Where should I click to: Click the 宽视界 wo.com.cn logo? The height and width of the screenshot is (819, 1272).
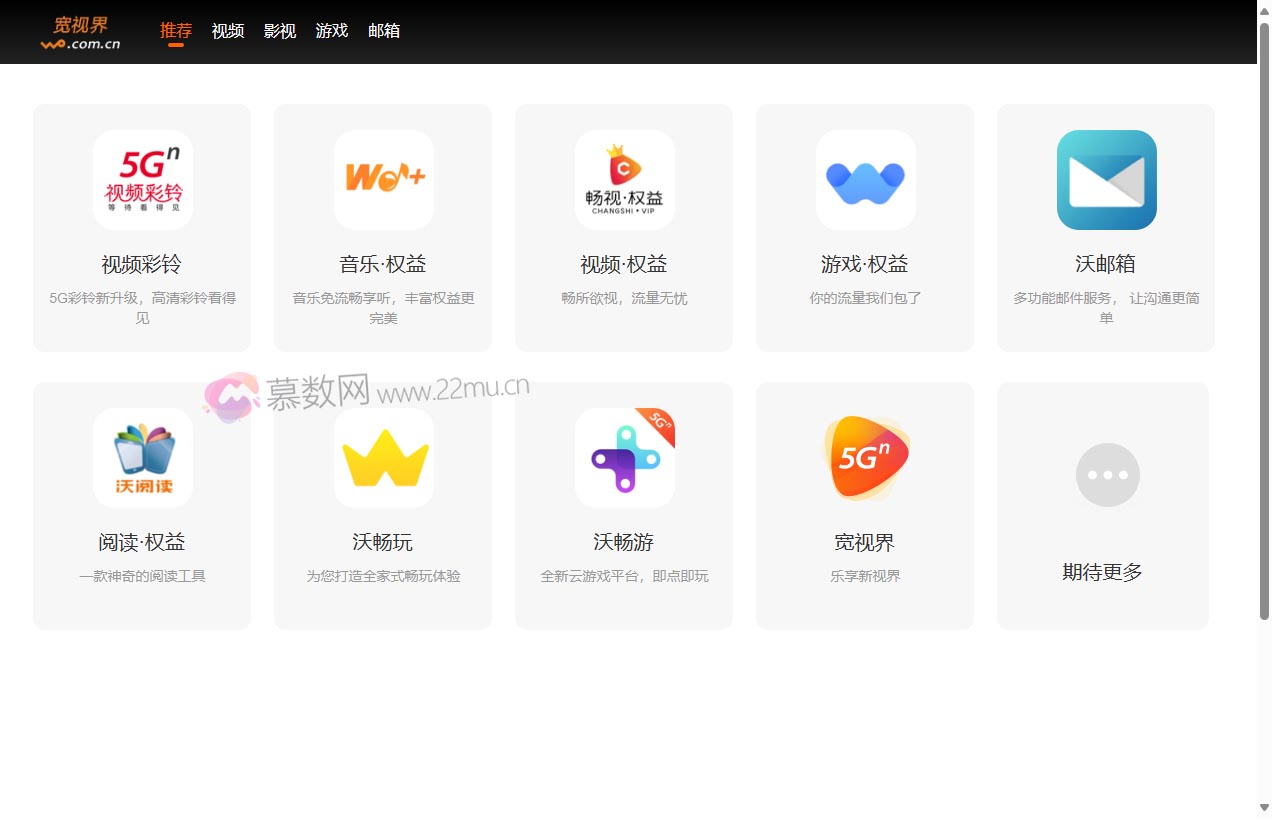click(x=81, y=32)
